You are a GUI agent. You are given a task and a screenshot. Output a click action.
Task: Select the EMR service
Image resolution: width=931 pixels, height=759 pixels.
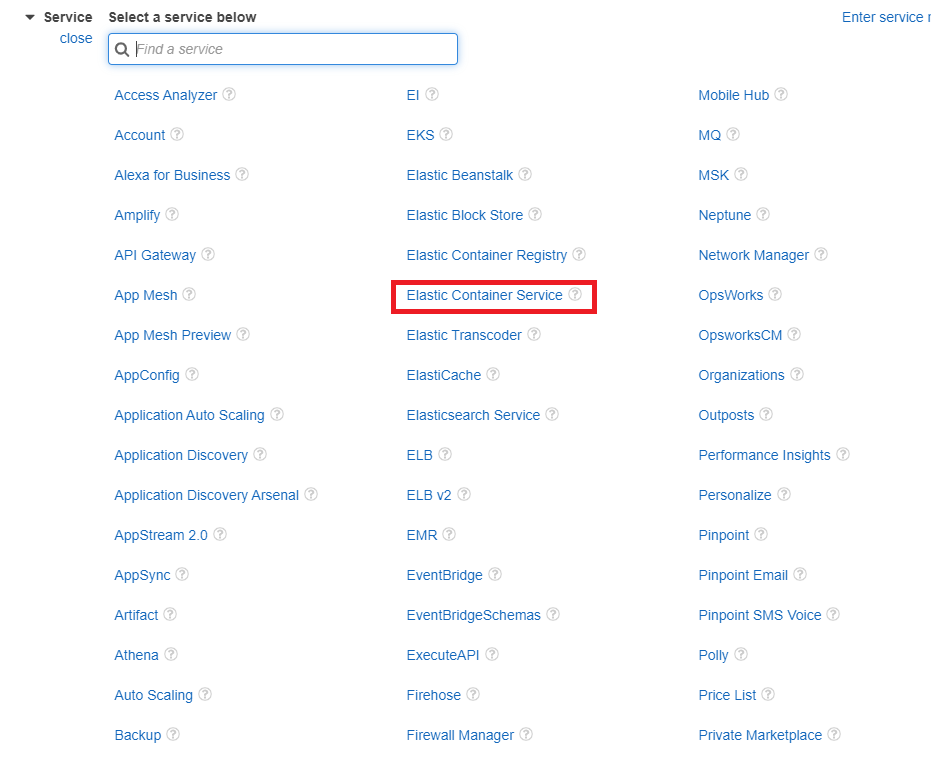coord(422,535)
